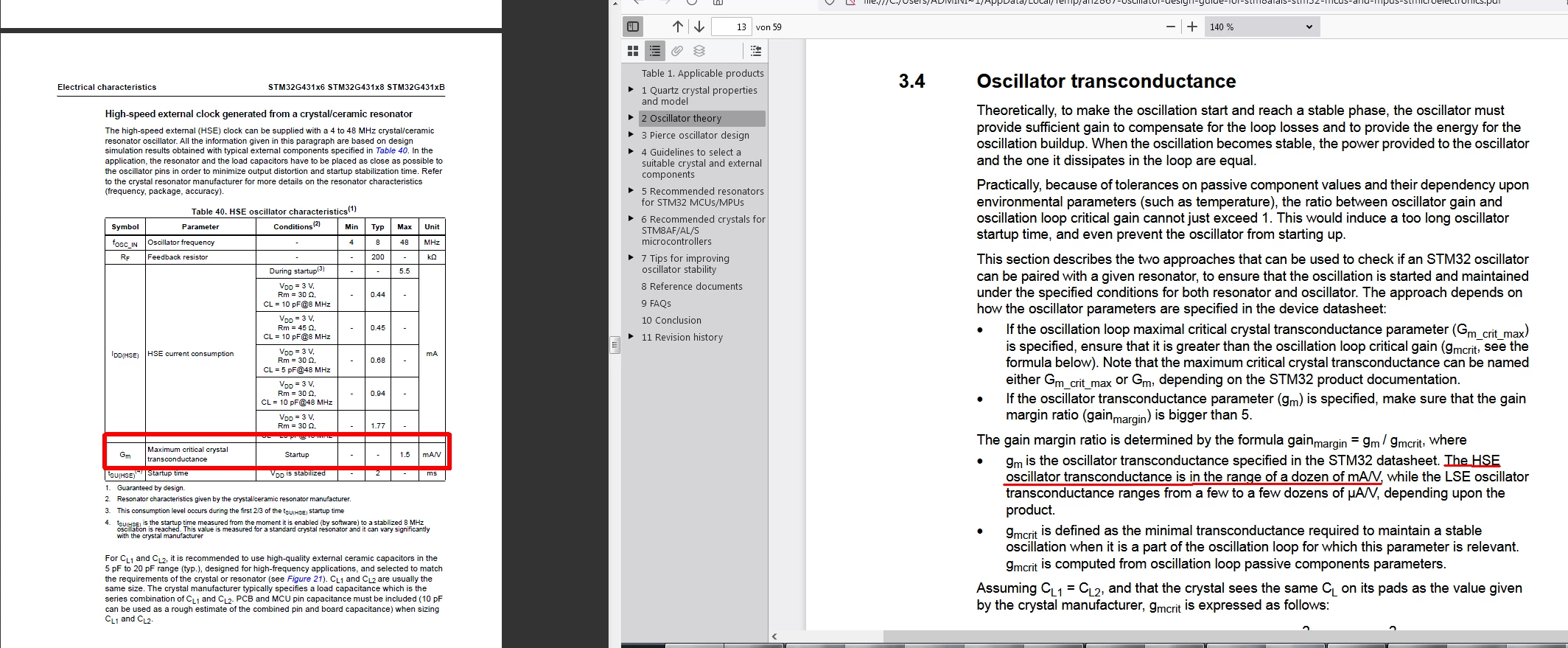The image size is (1568, 648).
Task: Click the 'Table 40. HSE oscillator characteristics' caption
Action: [274, 211]
